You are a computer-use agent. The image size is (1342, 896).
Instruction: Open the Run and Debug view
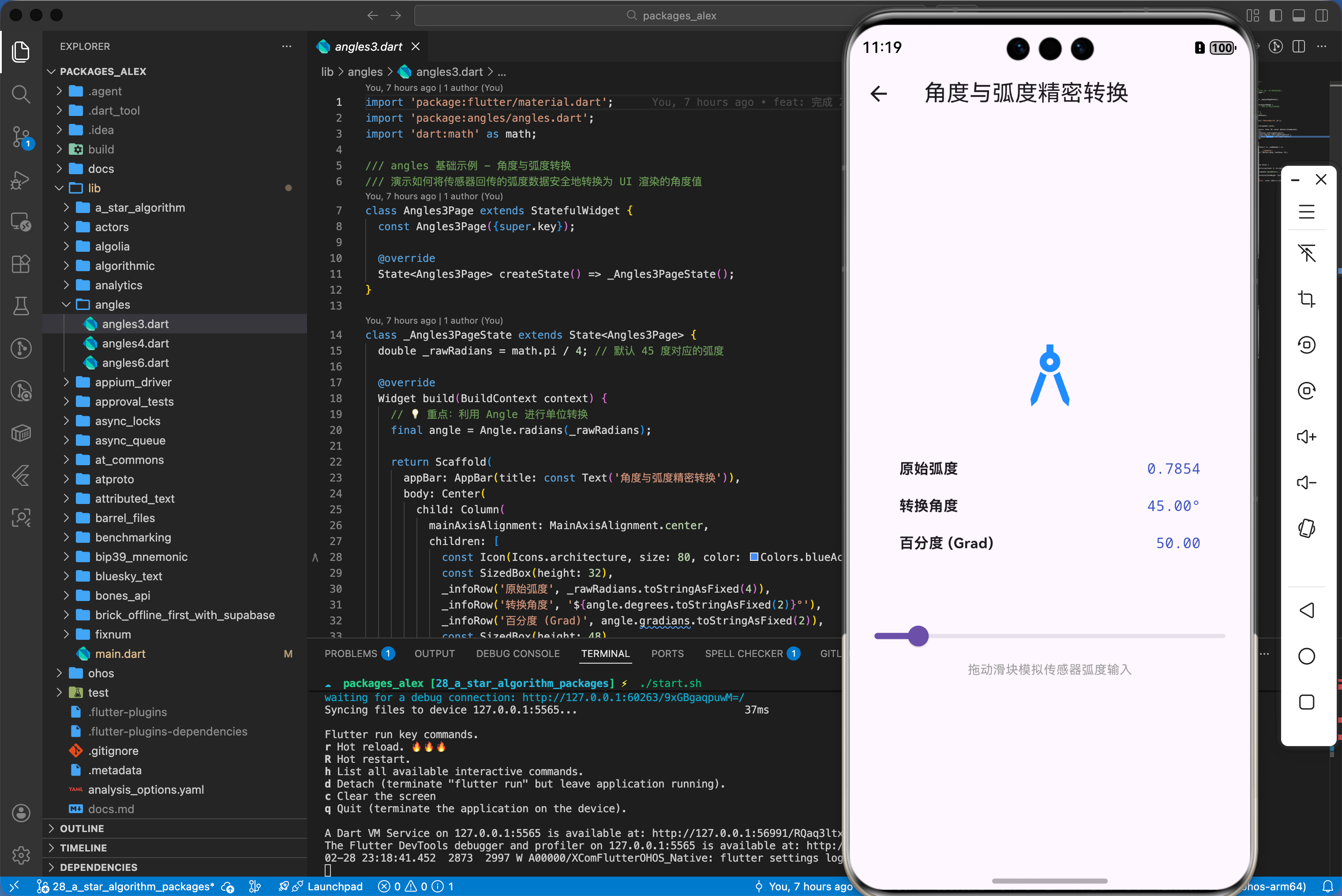click(x=21, y=180)
